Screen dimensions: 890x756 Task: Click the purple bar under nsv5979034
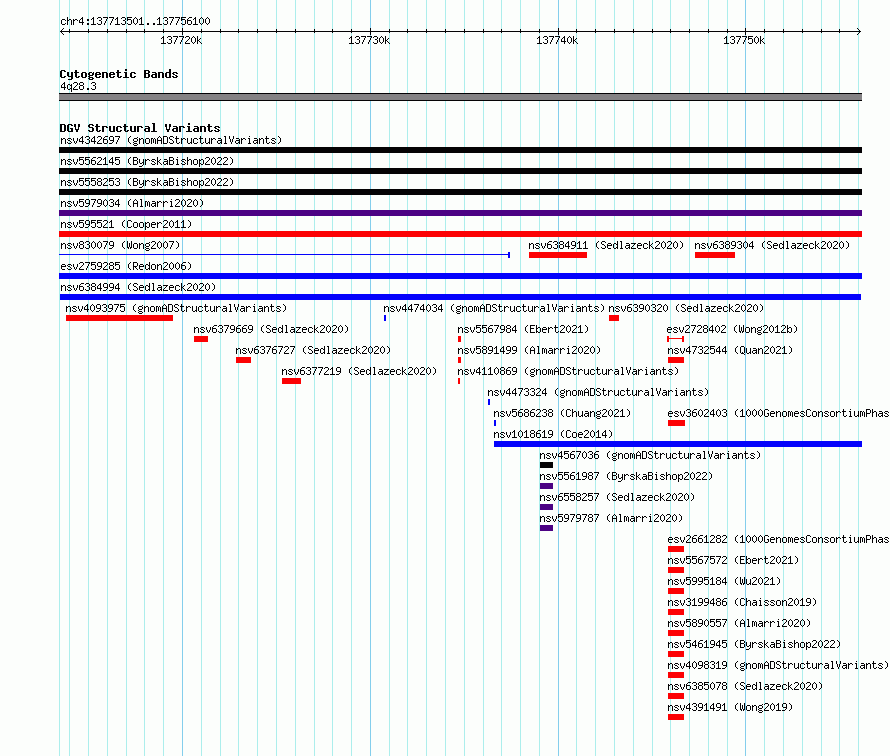coord(460,213)
